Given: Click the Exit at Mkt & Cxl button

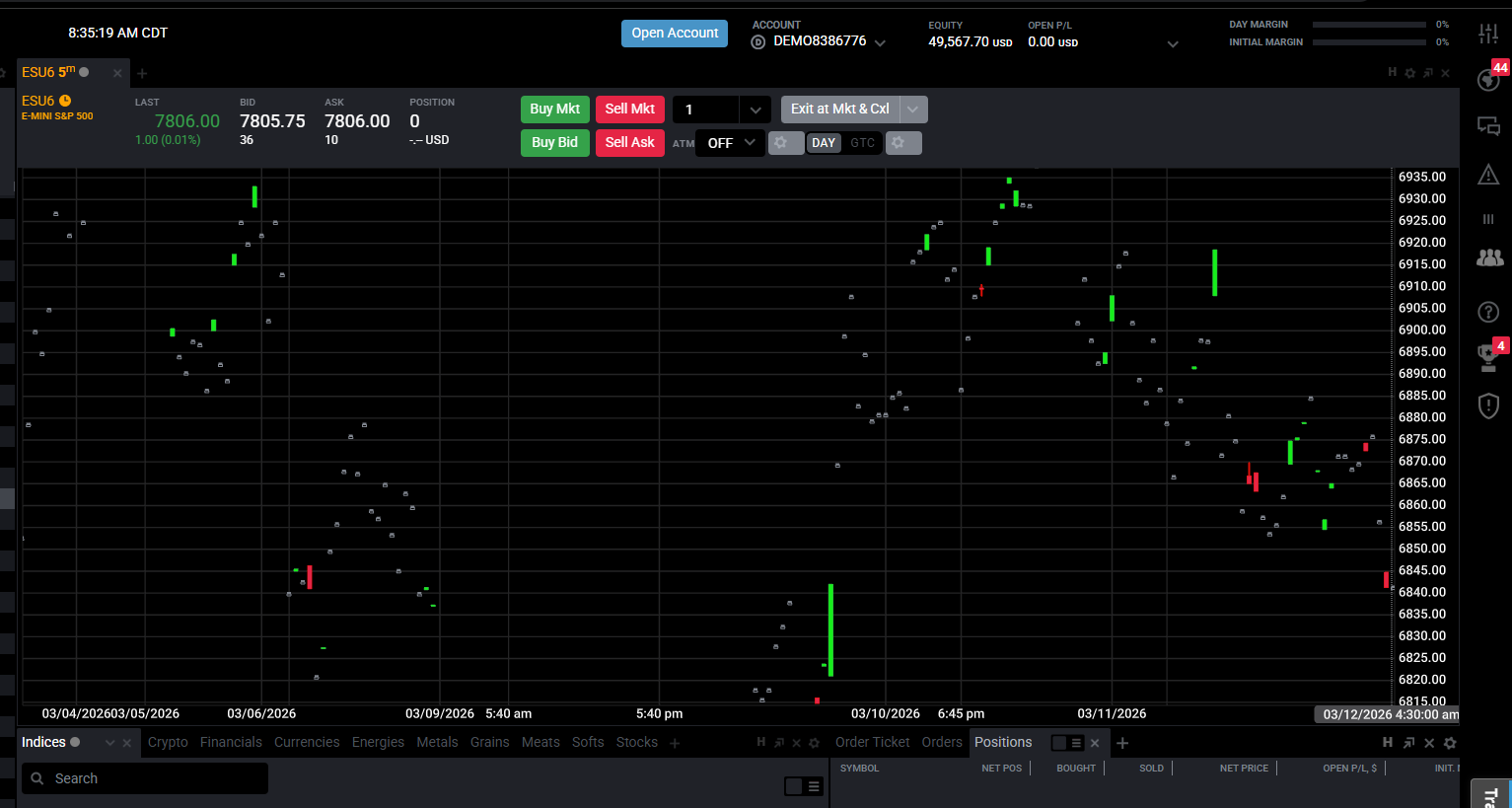Looking at the screenshot, I should point(840,110).
